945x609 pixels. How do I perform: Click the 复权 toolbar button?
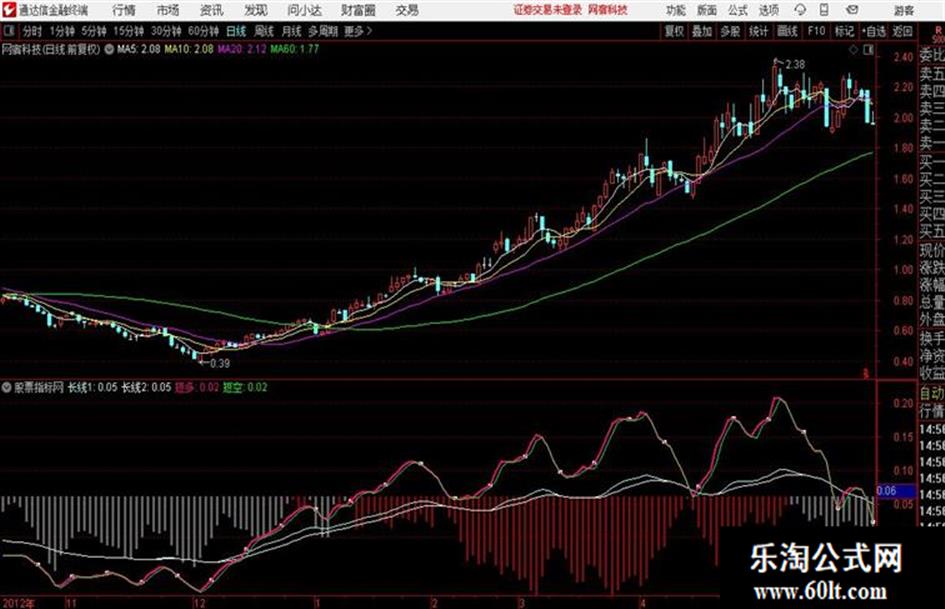(x=674, y=31)
